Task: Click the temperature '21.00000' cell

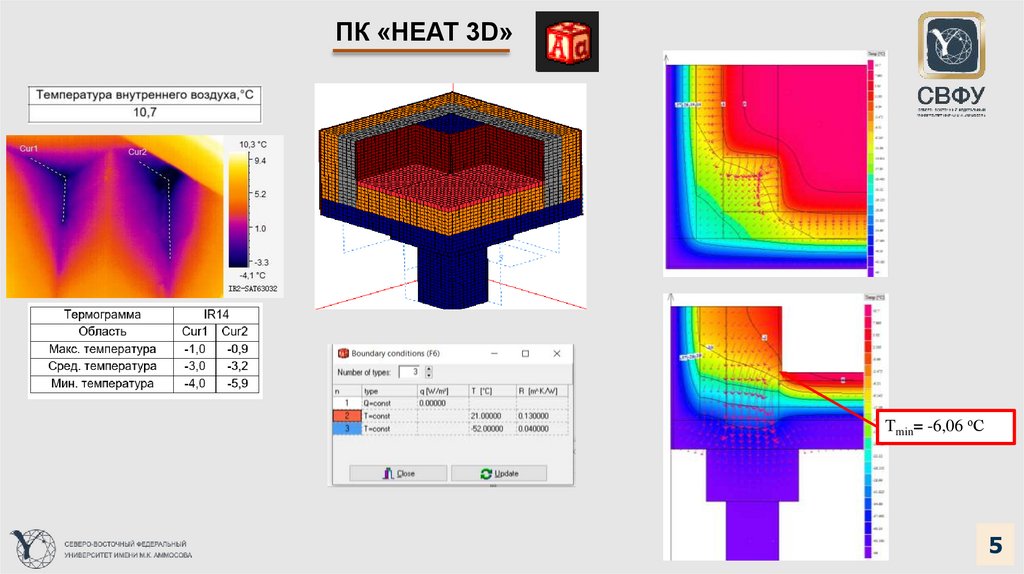Action: tap(492, 416)
